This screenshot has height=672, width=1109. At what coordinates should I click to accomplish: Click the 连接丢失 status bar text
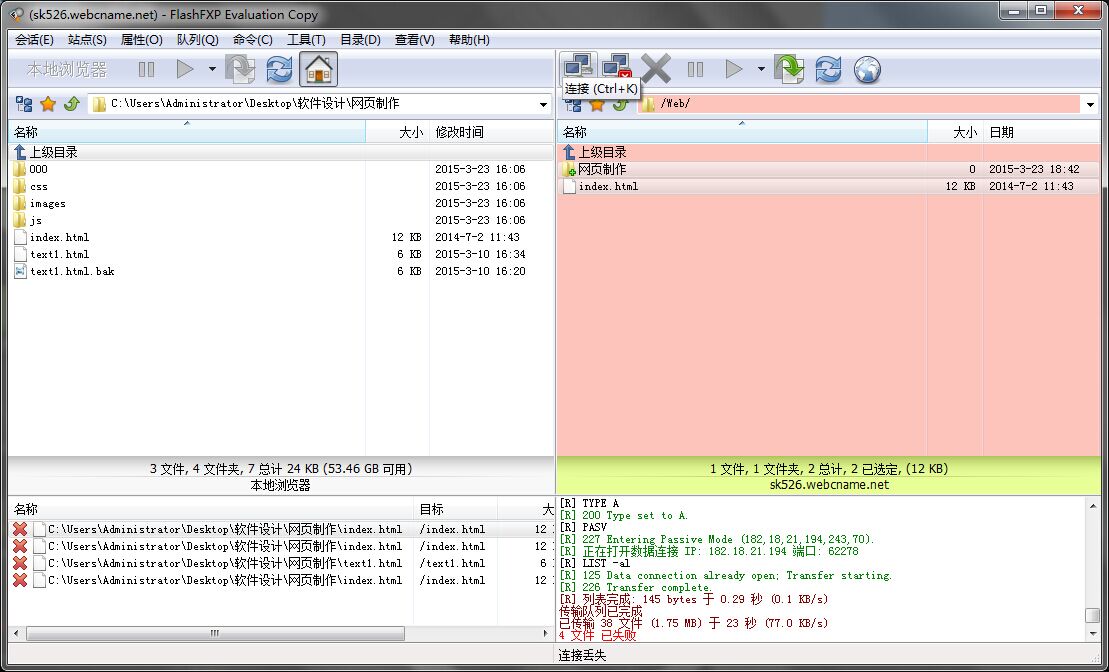[582, 656]
